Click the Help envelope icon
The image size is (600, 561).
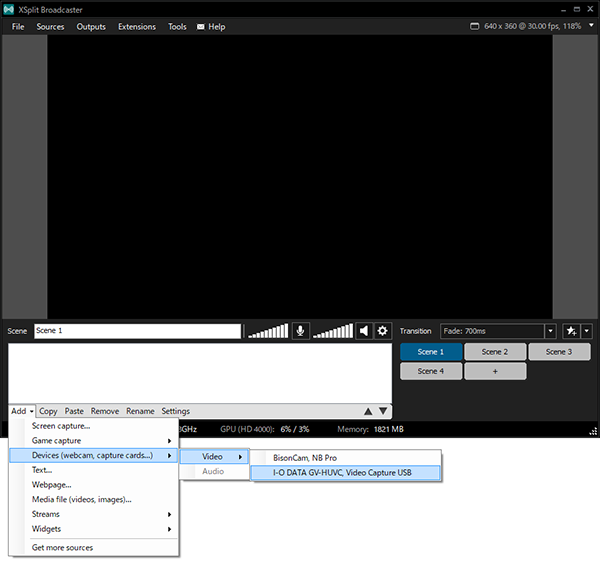pyautogui.click(x=201, y=27)
